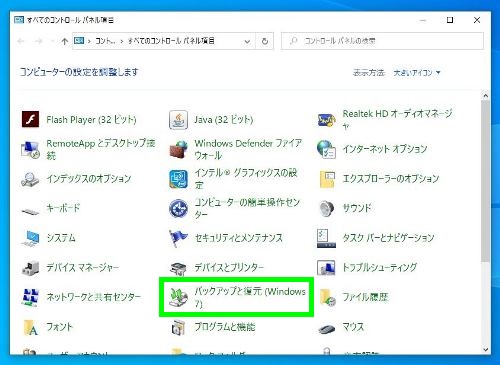Click the トラブルシューティング link text
This screenshot has height=365, width=500.
380,267
